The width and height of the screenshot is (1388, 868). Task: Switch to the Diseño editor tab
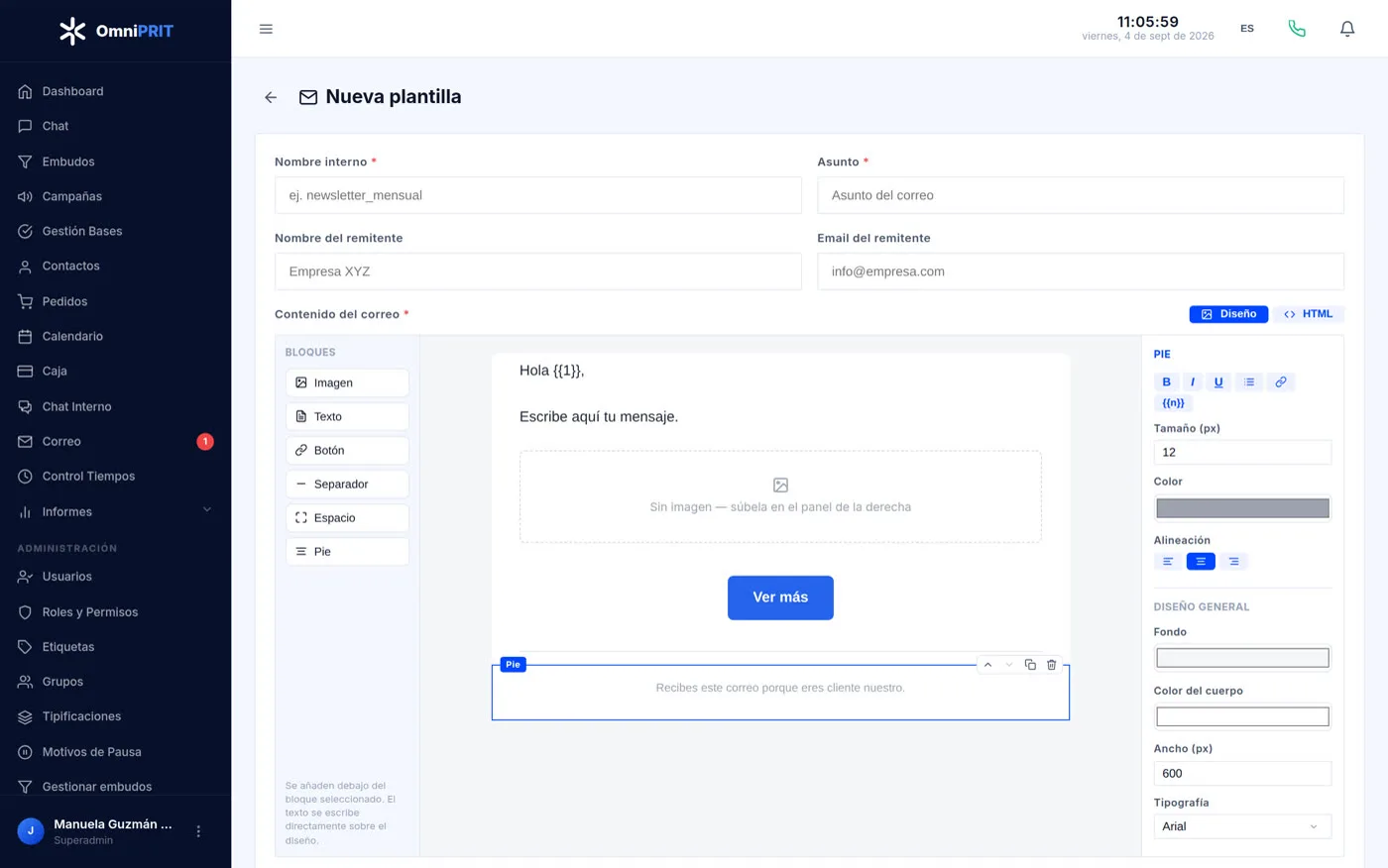click(1228, 314)
